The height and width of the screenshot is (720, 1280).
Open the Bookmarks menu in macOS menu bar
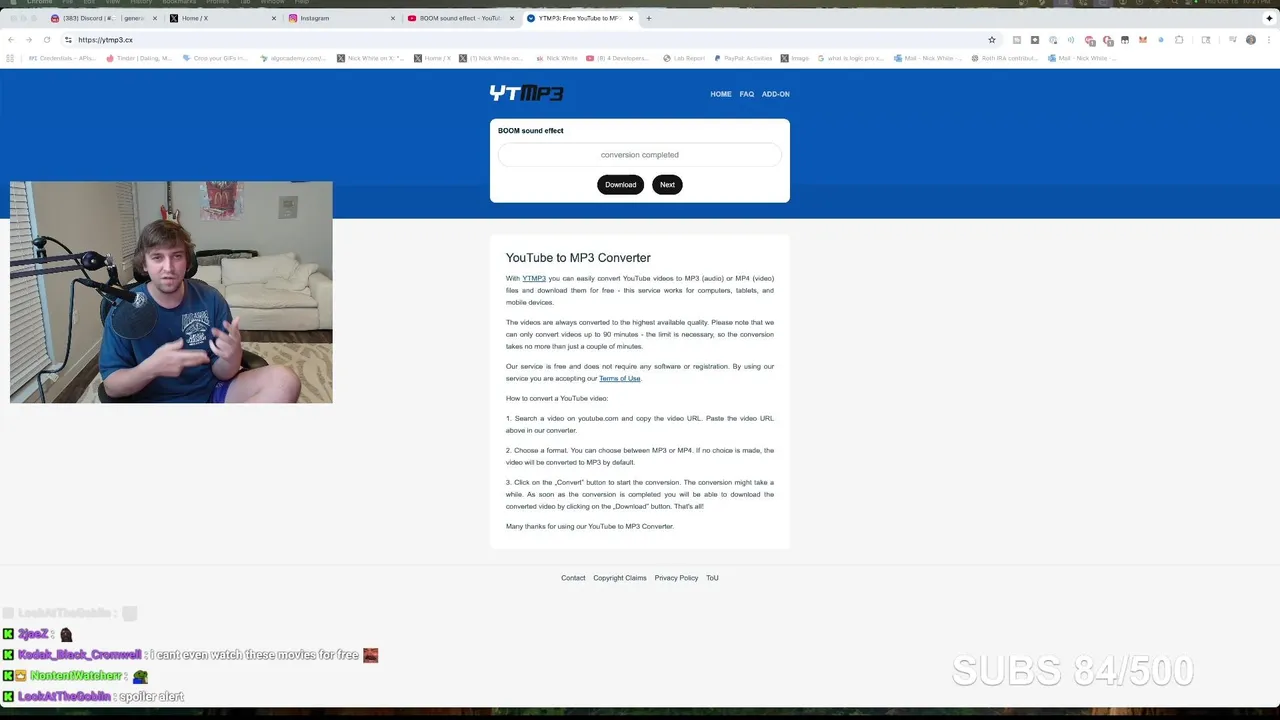180,3
